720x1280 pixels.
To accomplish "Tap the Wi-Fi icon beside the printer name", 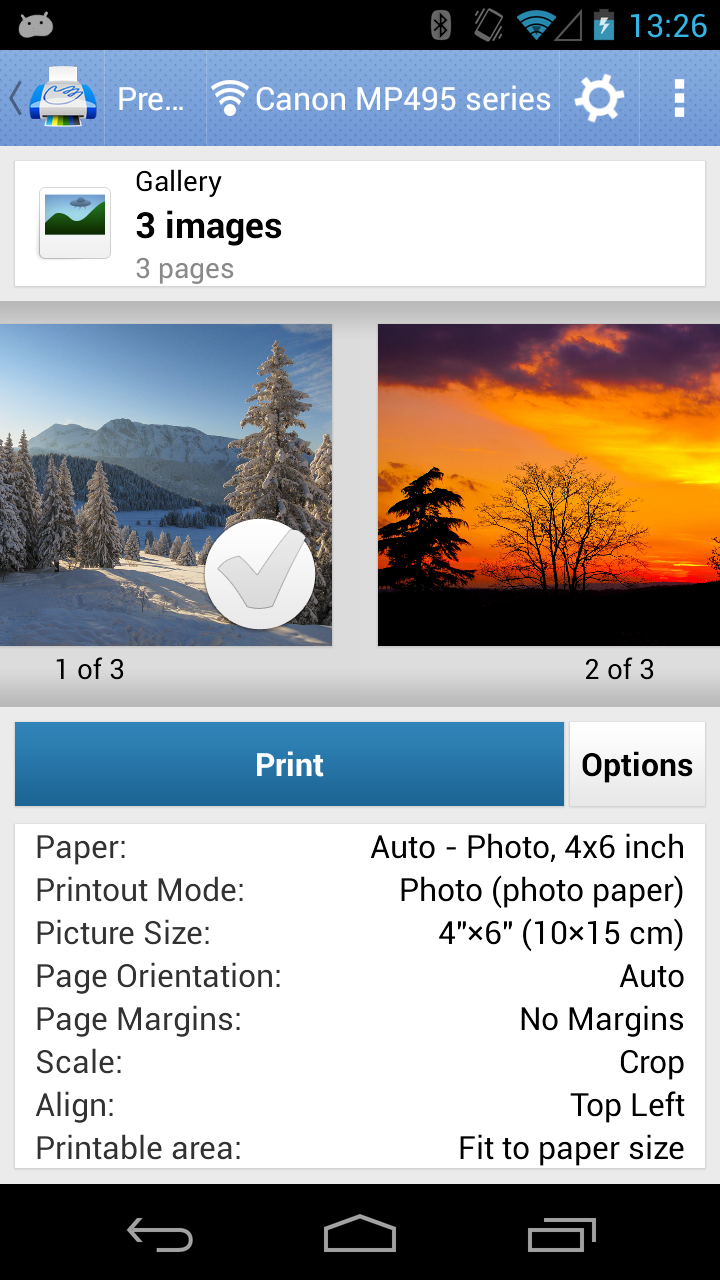I will (230, 98).
